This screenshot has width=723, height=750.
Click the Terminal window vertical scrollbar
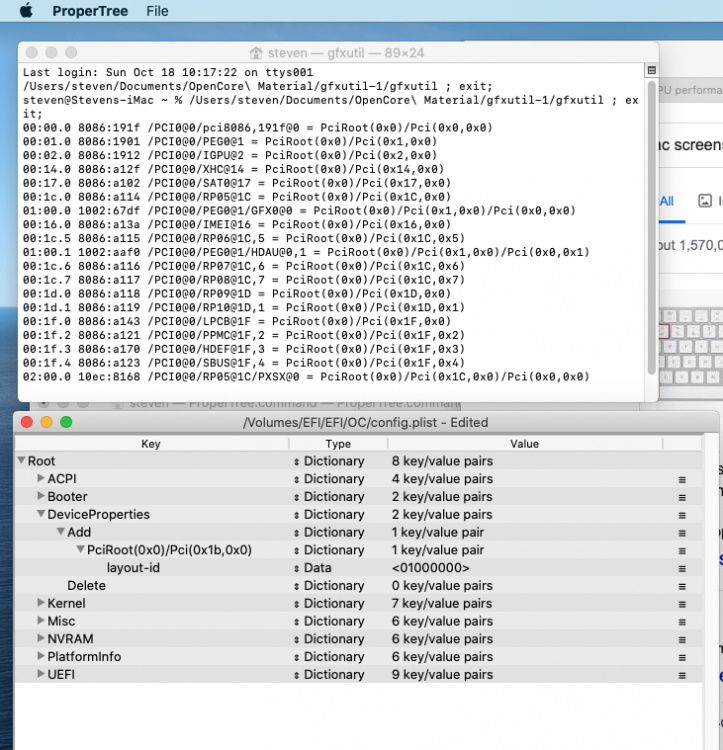point(651,227)
